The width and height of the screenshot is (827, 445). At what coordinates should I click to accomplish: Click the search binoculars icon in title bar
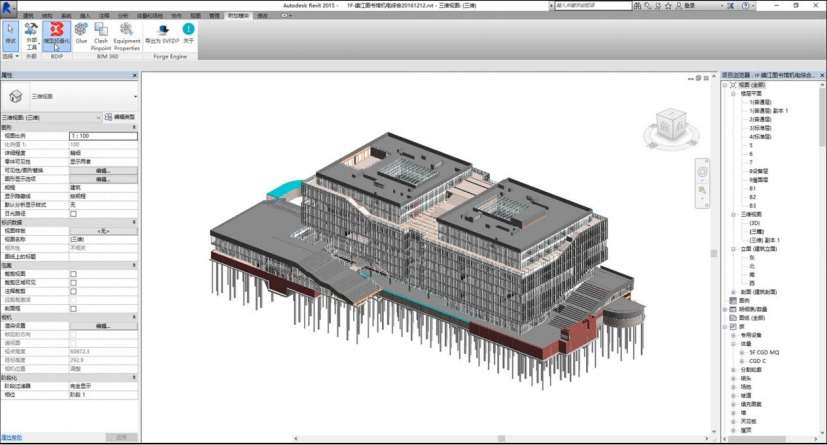pyautogui.click(x=638, y=5)
